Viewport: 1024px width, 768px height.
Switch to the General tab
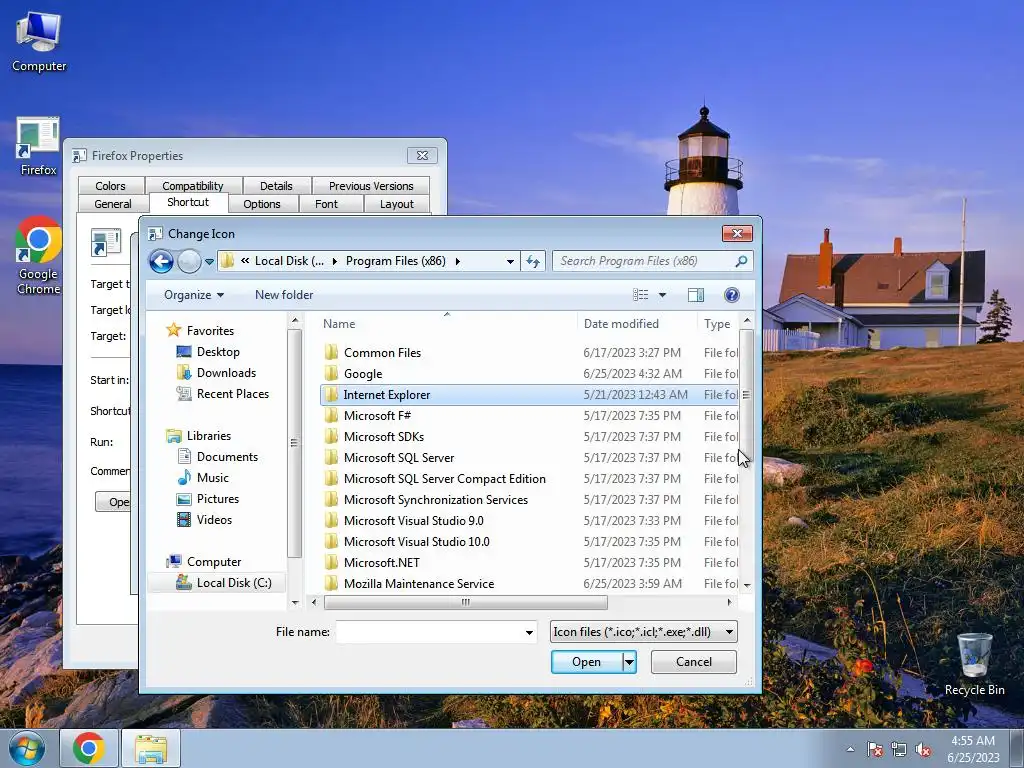click(x=112, y=204)
